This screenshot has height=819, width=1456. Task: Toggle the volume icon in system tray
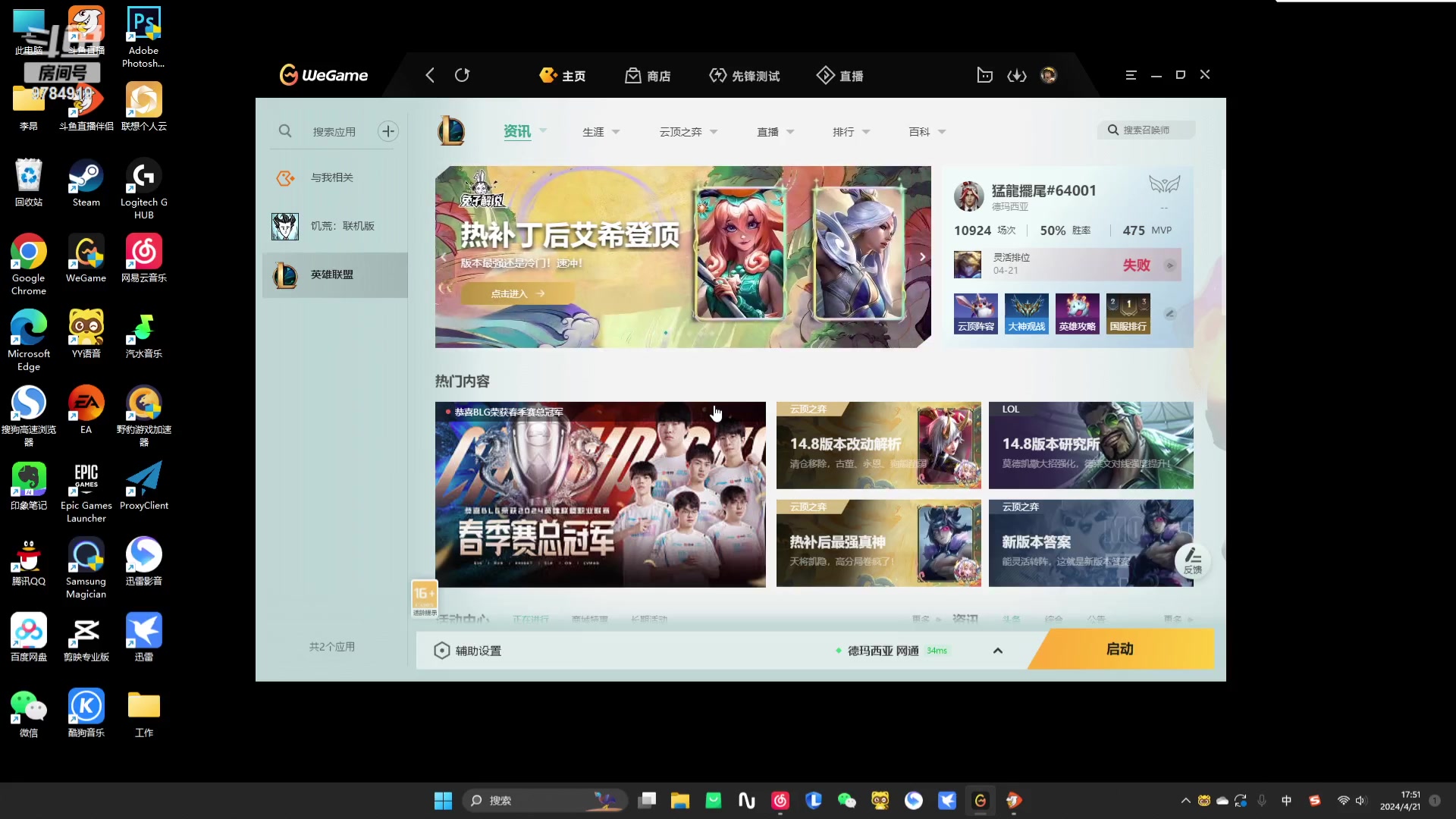[1360, 801]
